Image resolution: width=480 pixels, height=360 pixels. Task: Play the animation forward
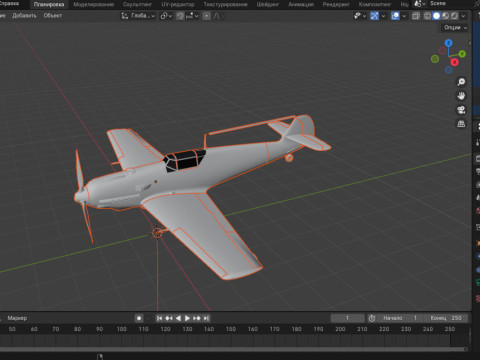coord(187,318)
